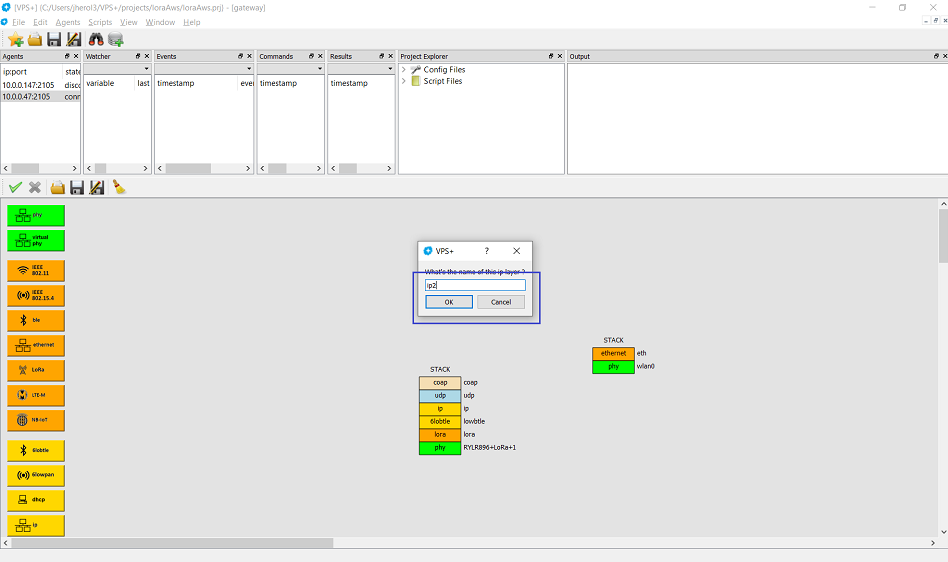Screen dimensions: 948x562
Task: Choose the NB-IoT layer block
Action: tap(36, 420)
